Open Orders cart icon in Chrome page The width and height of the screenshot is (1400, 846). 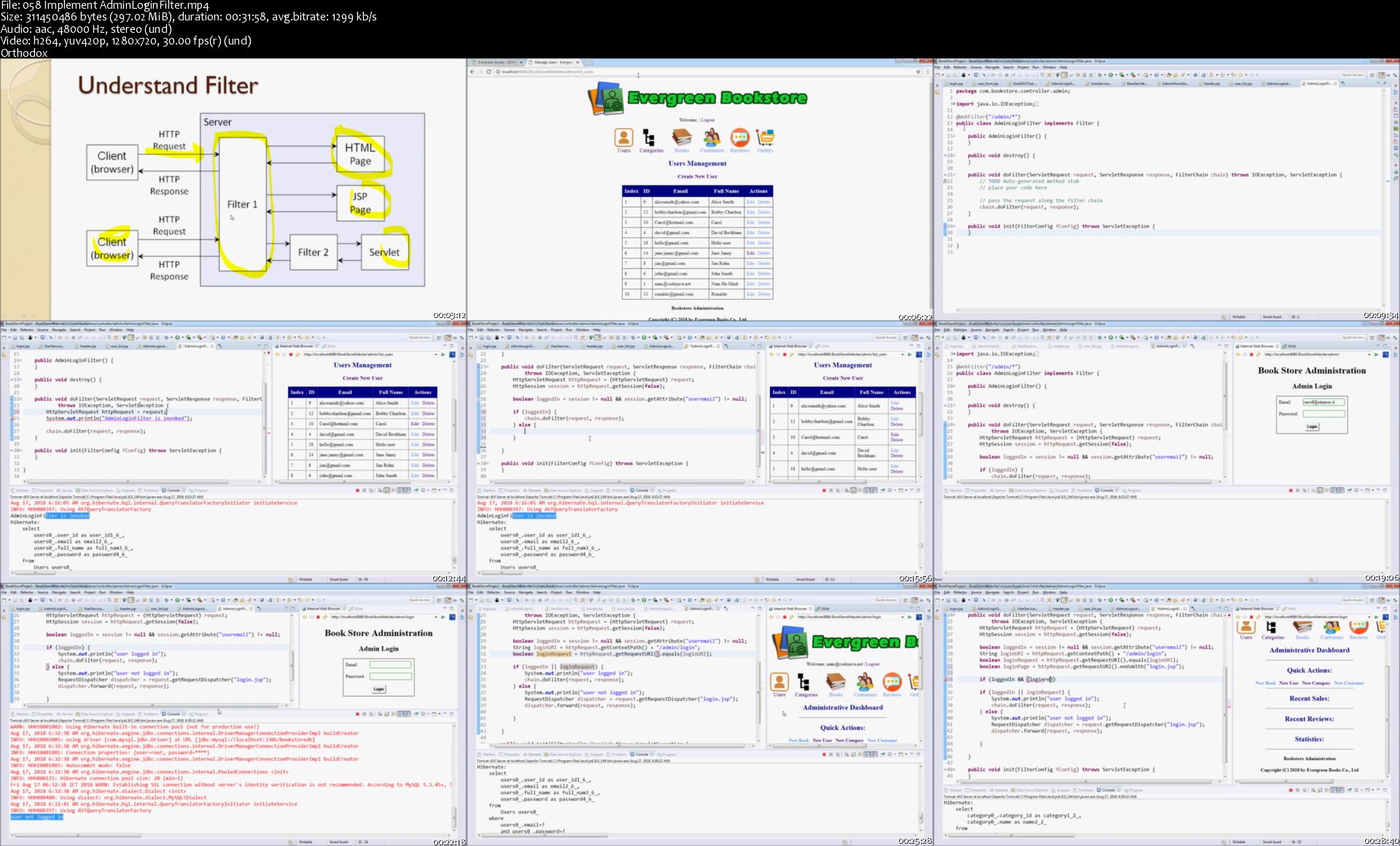(x=765, y=138)
